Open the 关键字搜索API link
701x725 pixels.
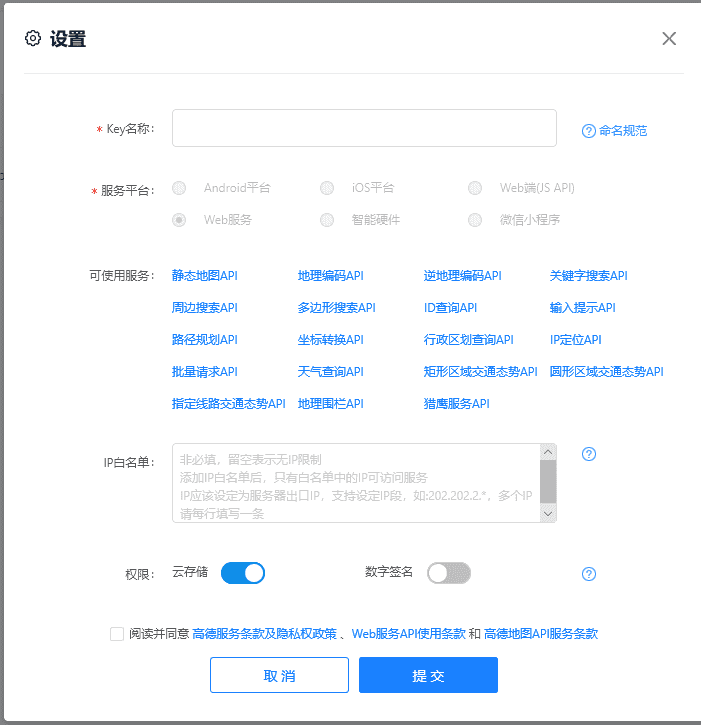(589, 276)
